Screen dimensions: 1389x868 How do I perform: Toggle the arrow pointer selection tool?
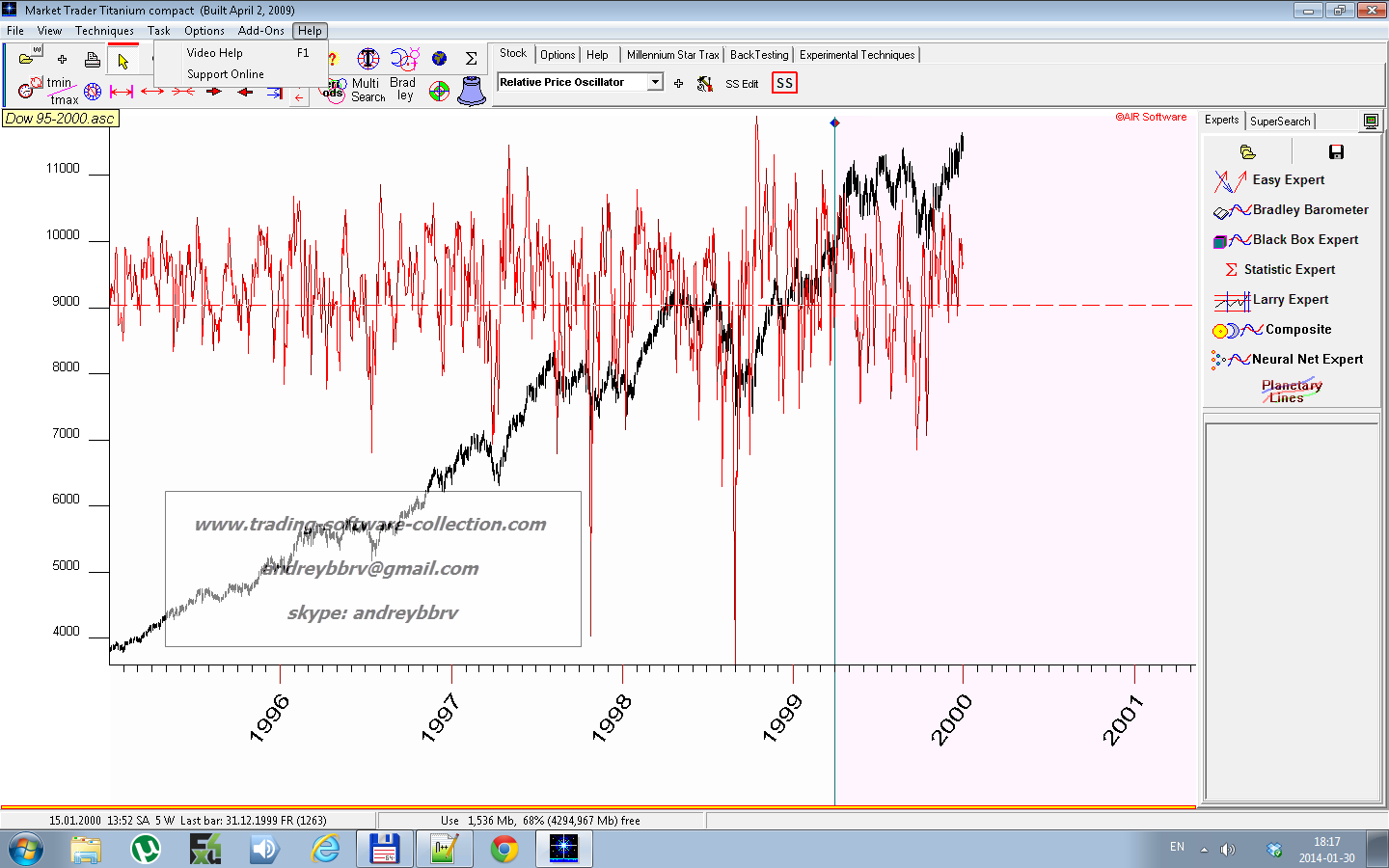point(123,61)
